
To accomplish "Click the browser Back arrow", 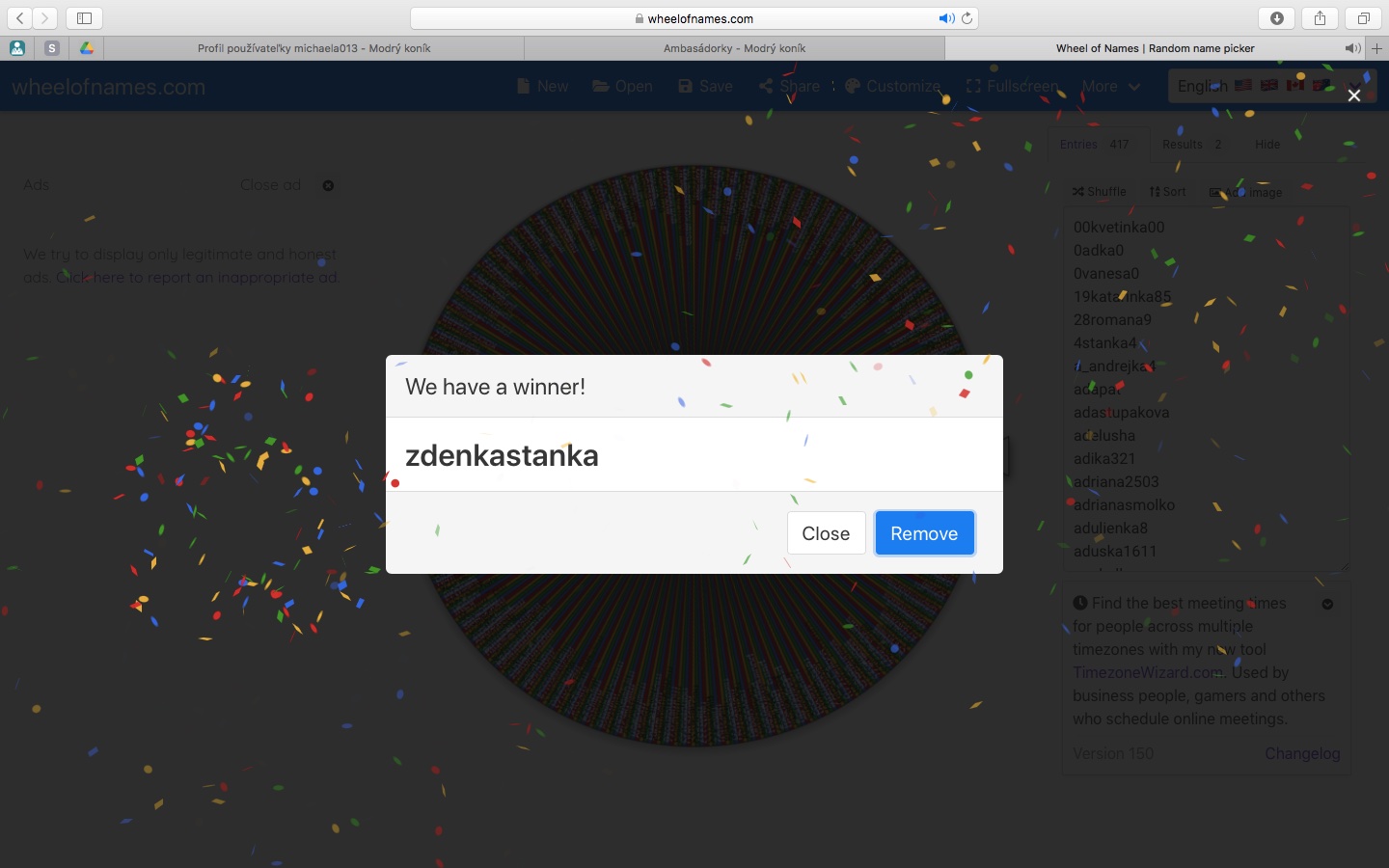I will 20,18.
